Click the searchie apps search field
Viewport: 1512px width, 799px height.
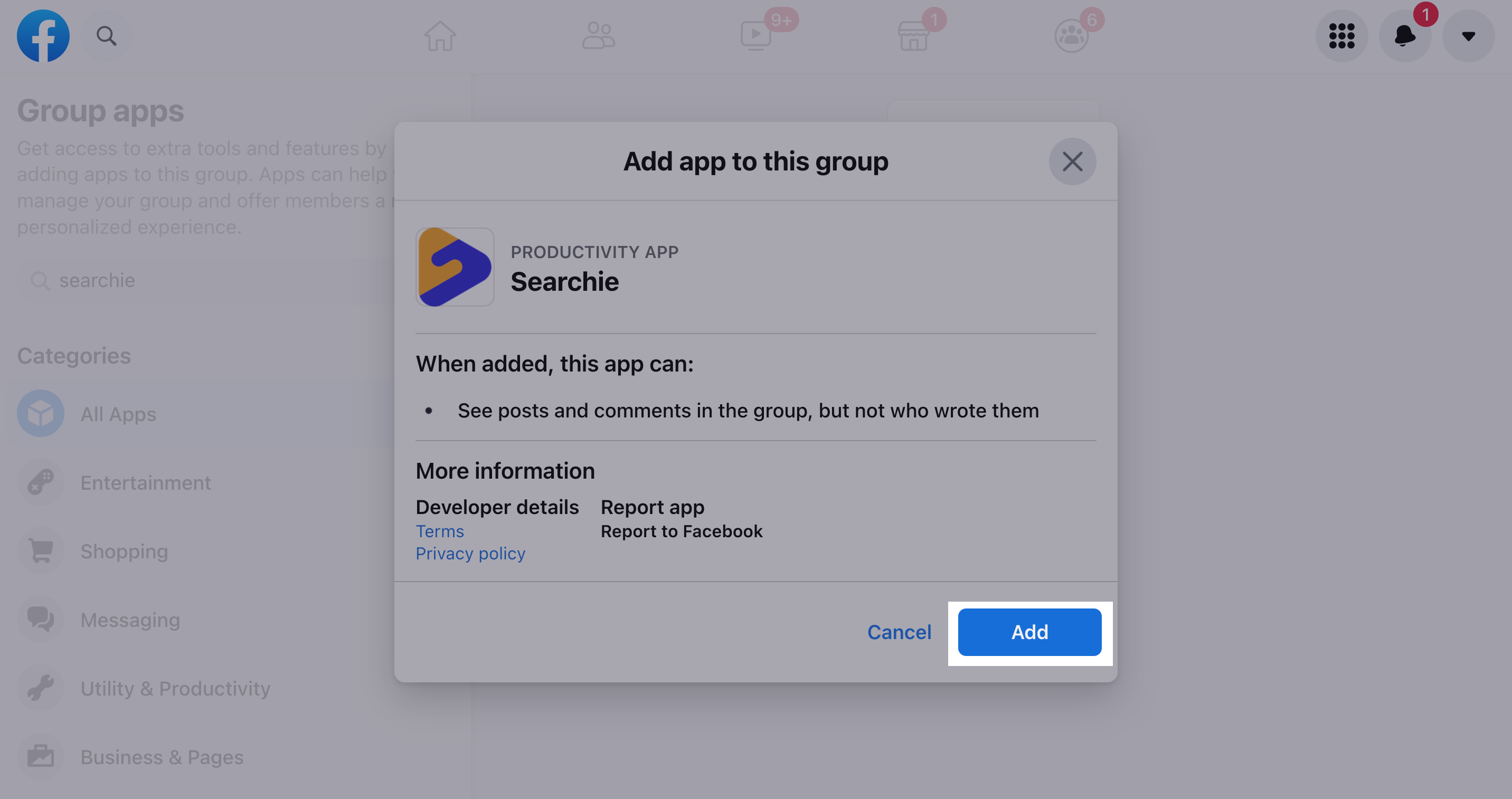205,281
